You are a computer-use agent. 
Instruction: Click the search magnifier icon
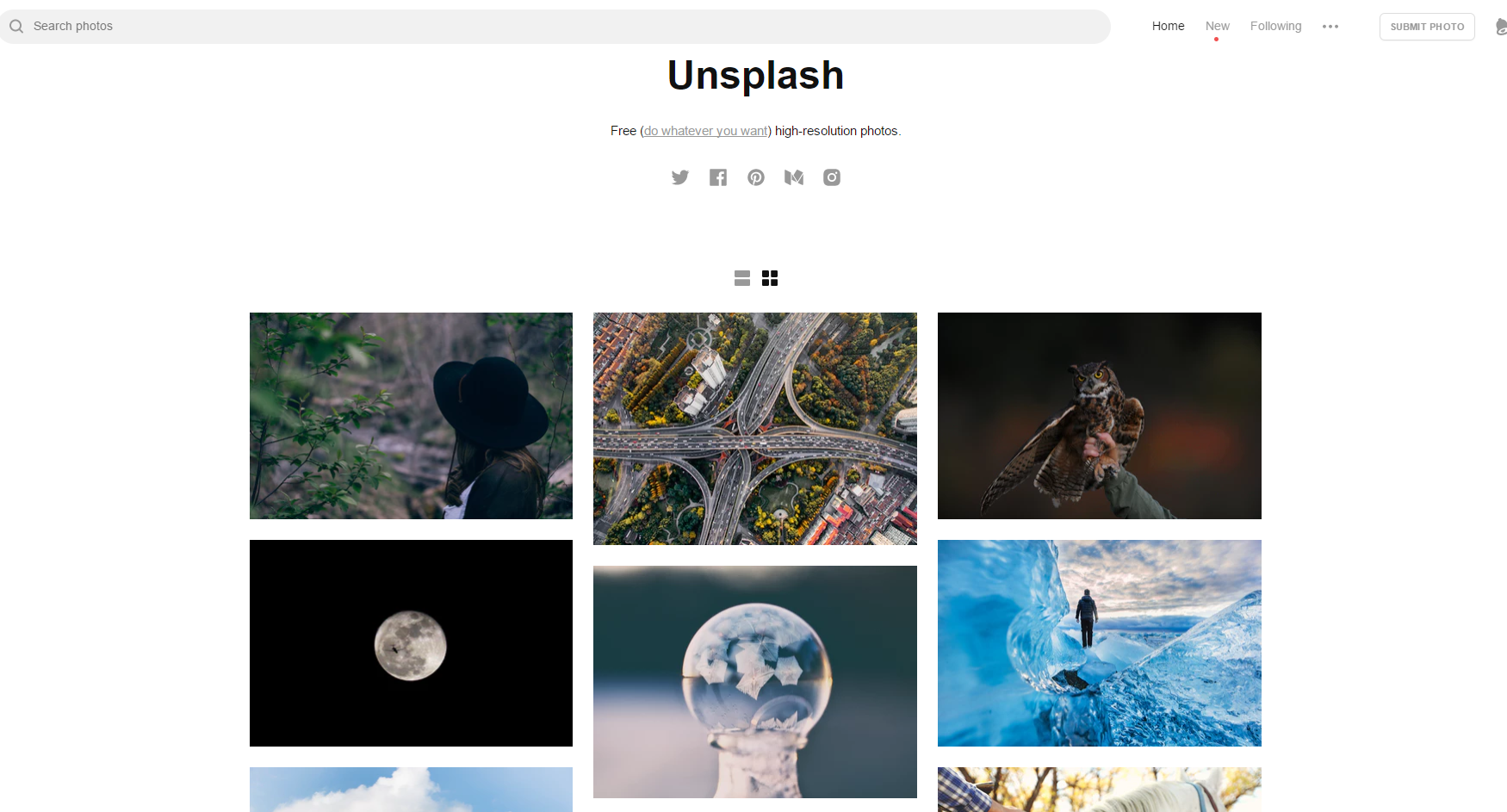pos(16,27)
